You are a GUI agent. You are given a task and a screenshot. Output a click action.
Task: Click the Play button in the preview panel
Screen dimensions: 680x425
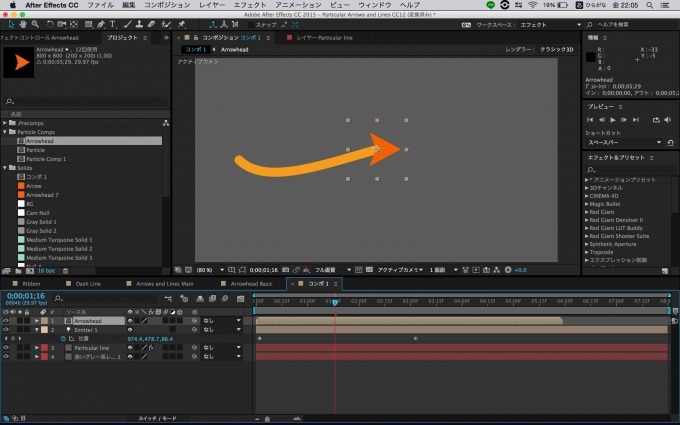tap(613, 120)
